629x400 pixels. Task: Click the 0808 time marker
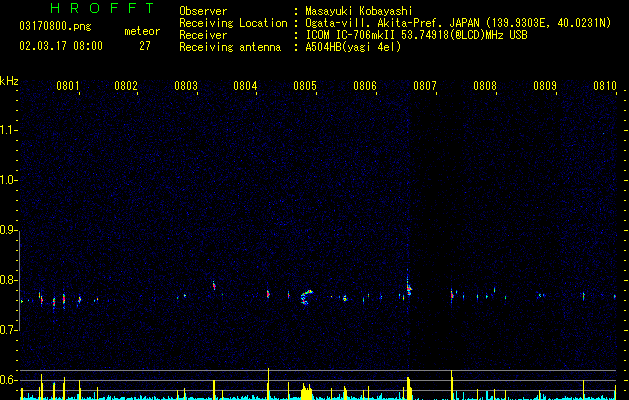[x=485, y=86]
